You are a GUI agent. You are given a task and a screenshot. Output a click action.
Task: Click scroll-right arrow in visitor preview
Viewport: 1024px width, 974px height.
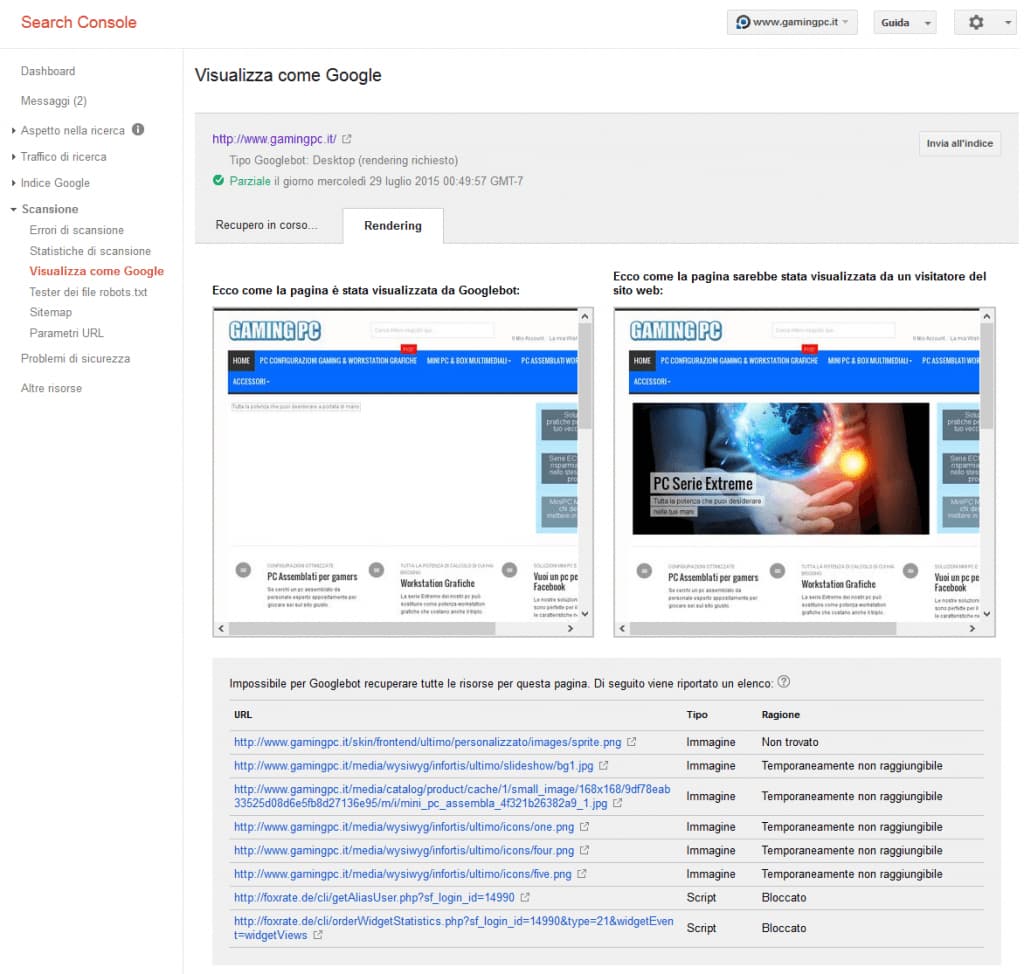coord(972,628)
